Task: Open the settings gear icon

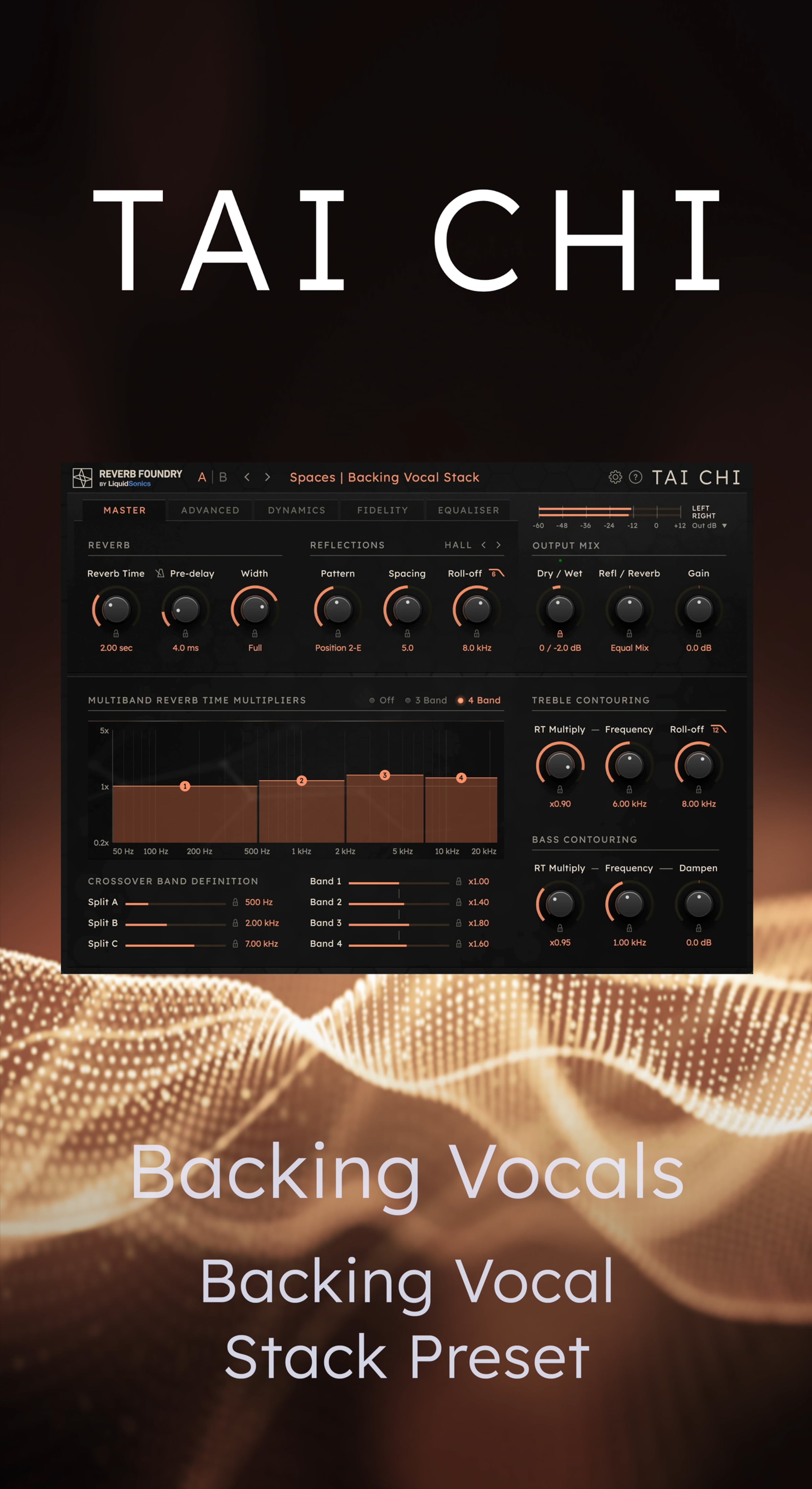Action: click(x=615, y=477)
